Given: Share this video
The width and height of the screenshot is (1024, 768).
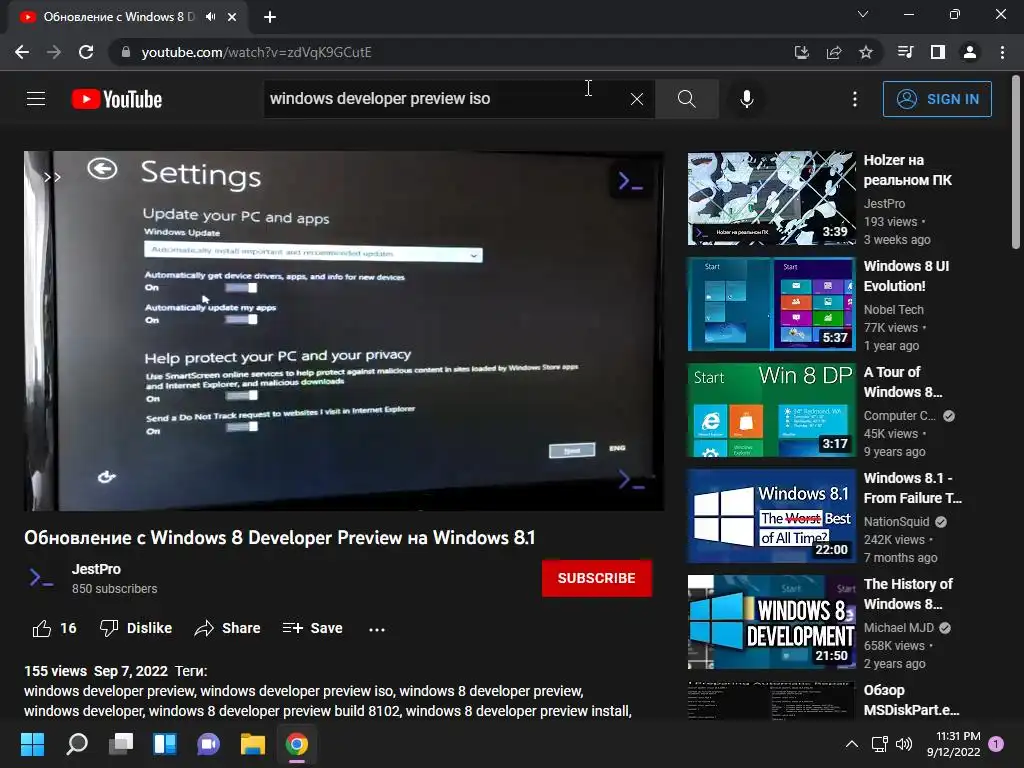Looking at the screenshot, I should [x=227, y=628].
